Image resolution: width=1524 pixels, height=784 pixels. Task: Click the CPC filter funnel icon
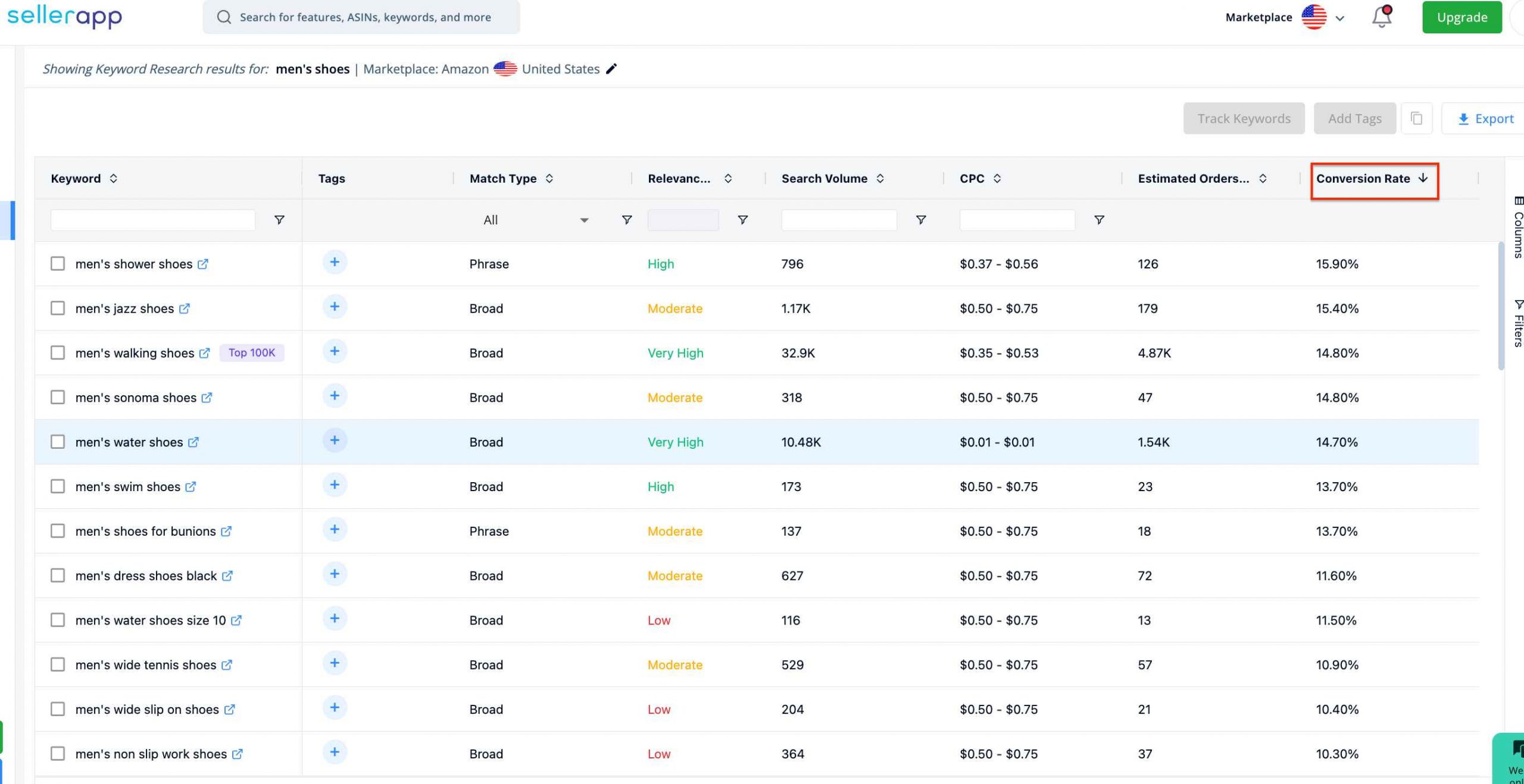pos(1100,220)
